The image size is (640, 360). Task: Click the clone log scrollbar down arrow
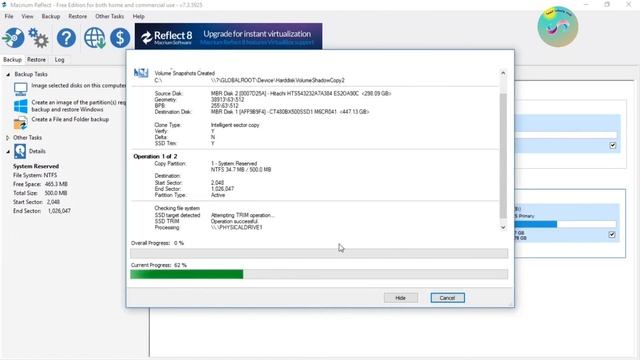(503, 227)
